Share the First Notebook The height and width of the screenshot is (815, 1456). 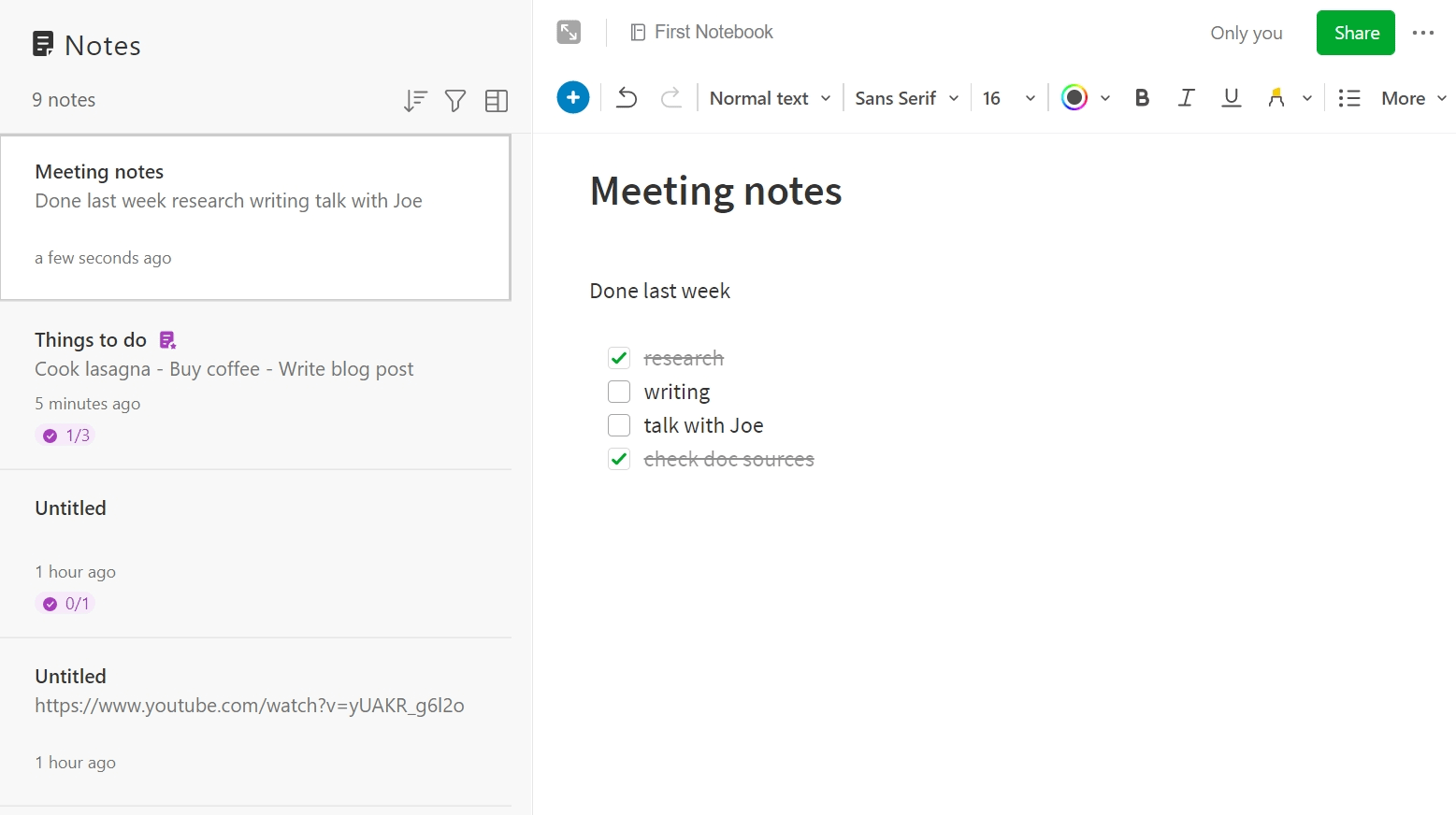point(1355,32)
